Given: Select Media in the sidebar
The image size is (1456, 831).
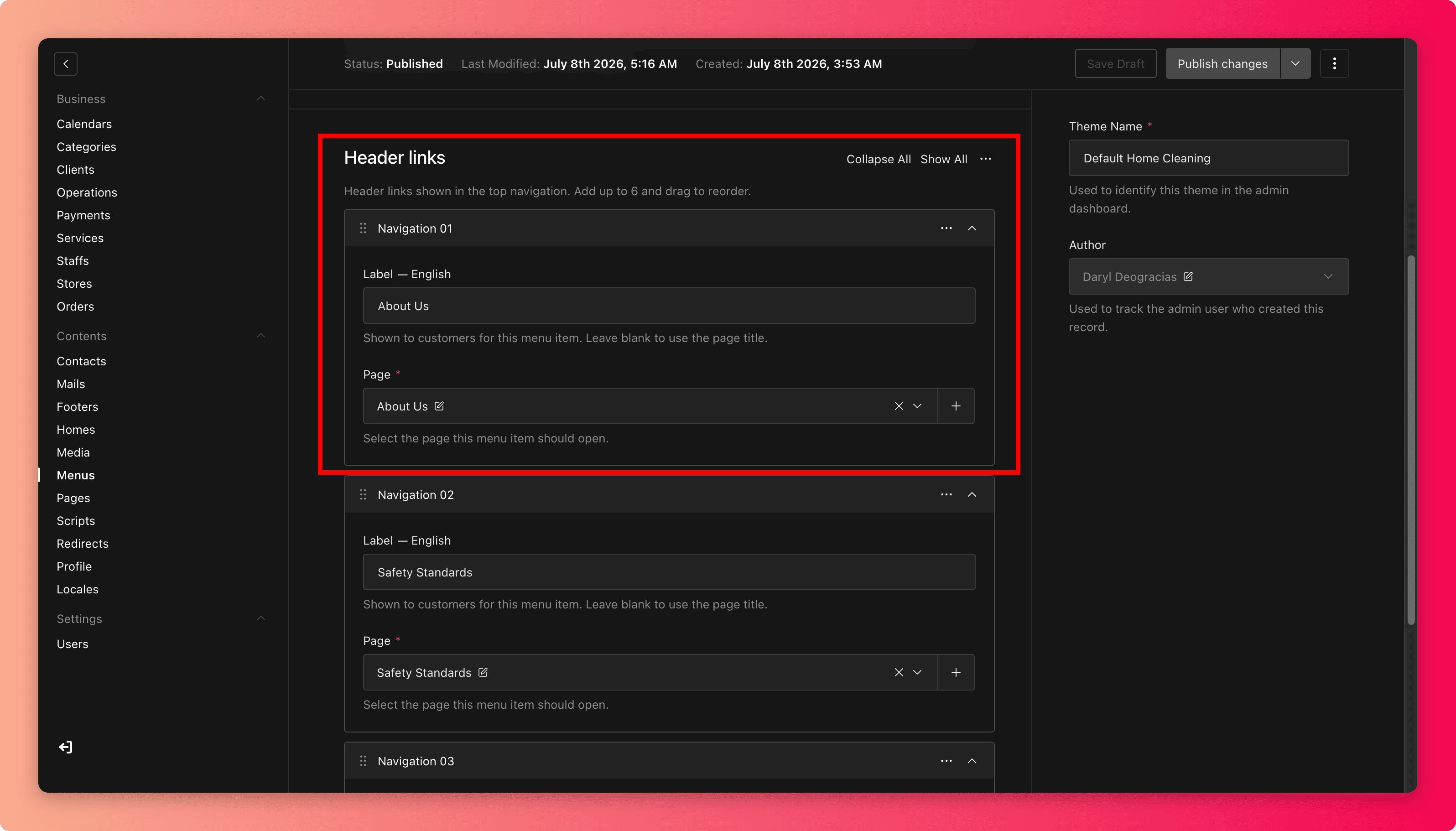Looking at the screenshot, I should click(x=73, y=452).
